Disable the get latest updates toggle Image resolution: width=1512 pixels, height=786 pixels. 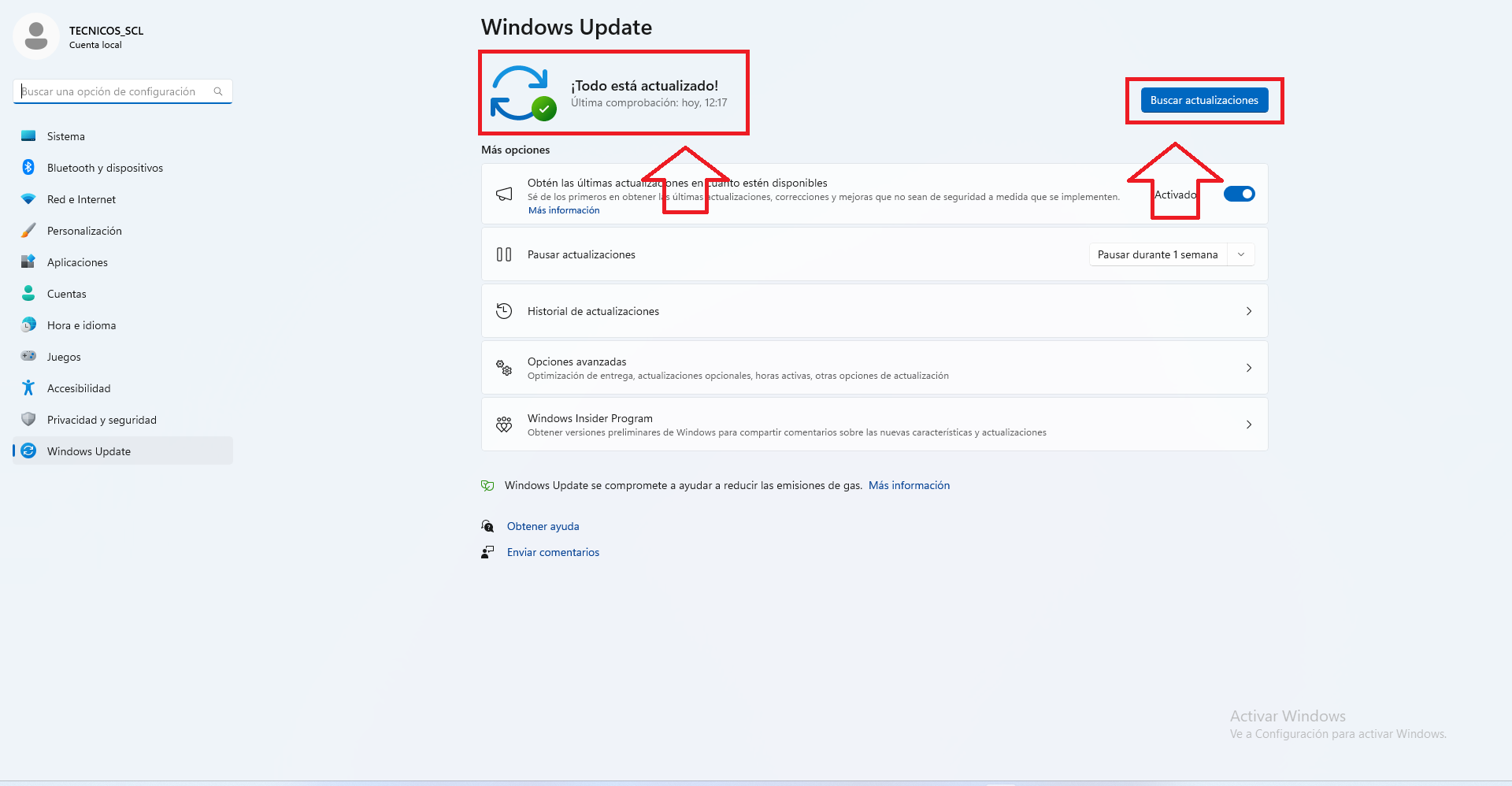coord(1239,194)
